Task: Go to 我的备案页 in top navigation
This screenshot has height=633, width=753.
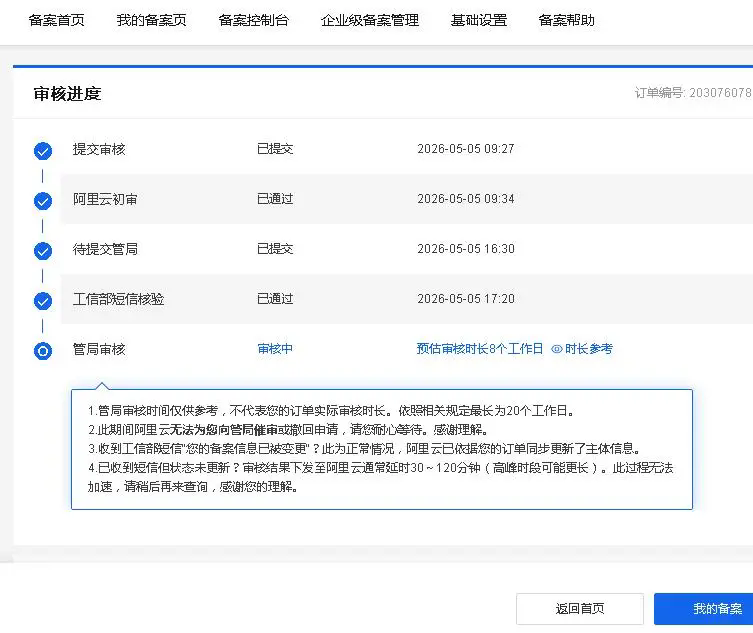Action: tap(151, 20)
